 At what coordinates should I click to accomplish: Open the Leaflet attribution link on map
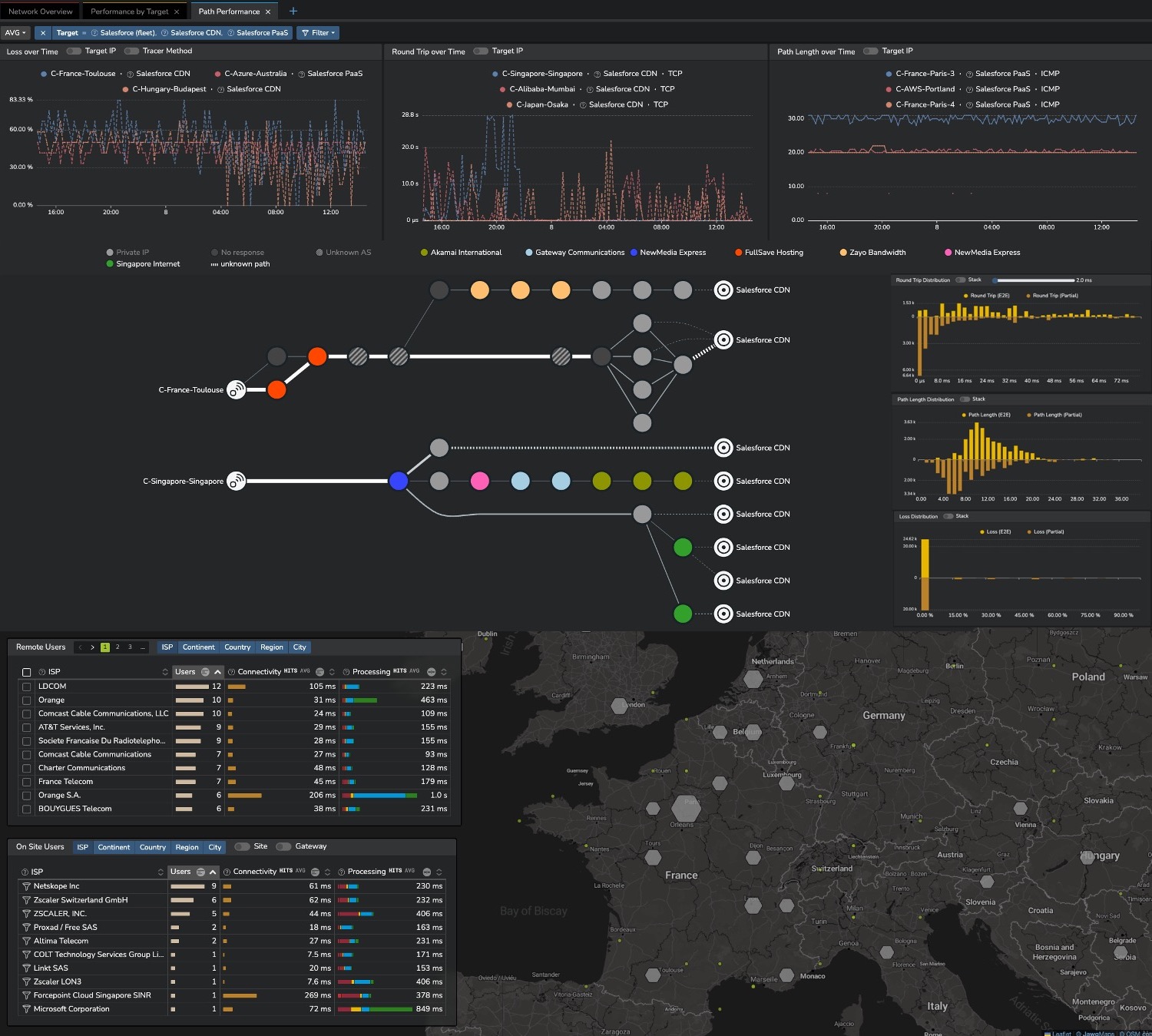[1061, 1033]
